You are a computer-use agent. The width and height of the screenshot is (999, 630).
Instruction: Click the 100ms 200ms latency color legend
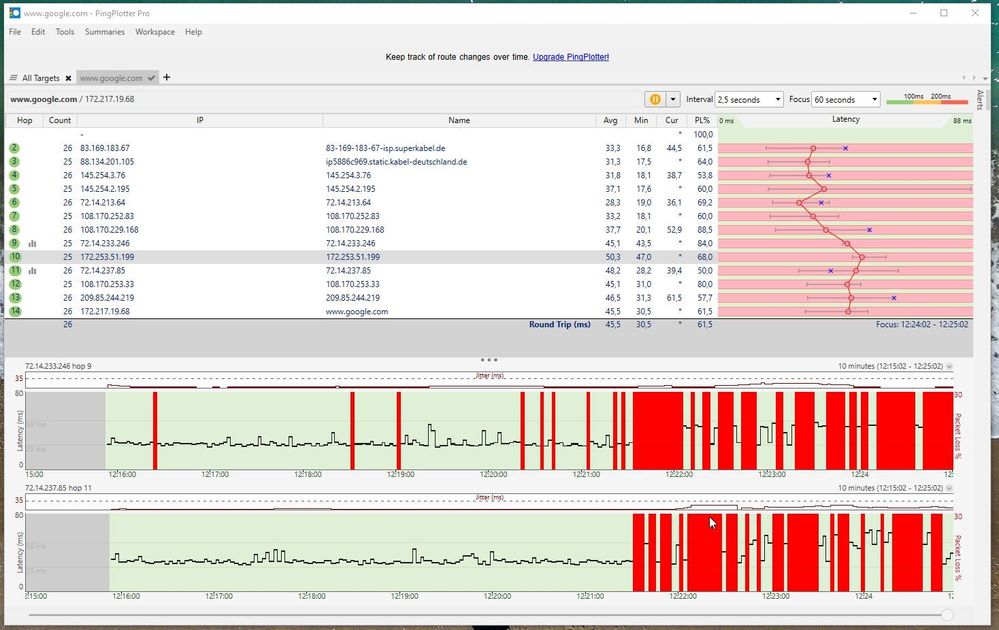[927, 99]
